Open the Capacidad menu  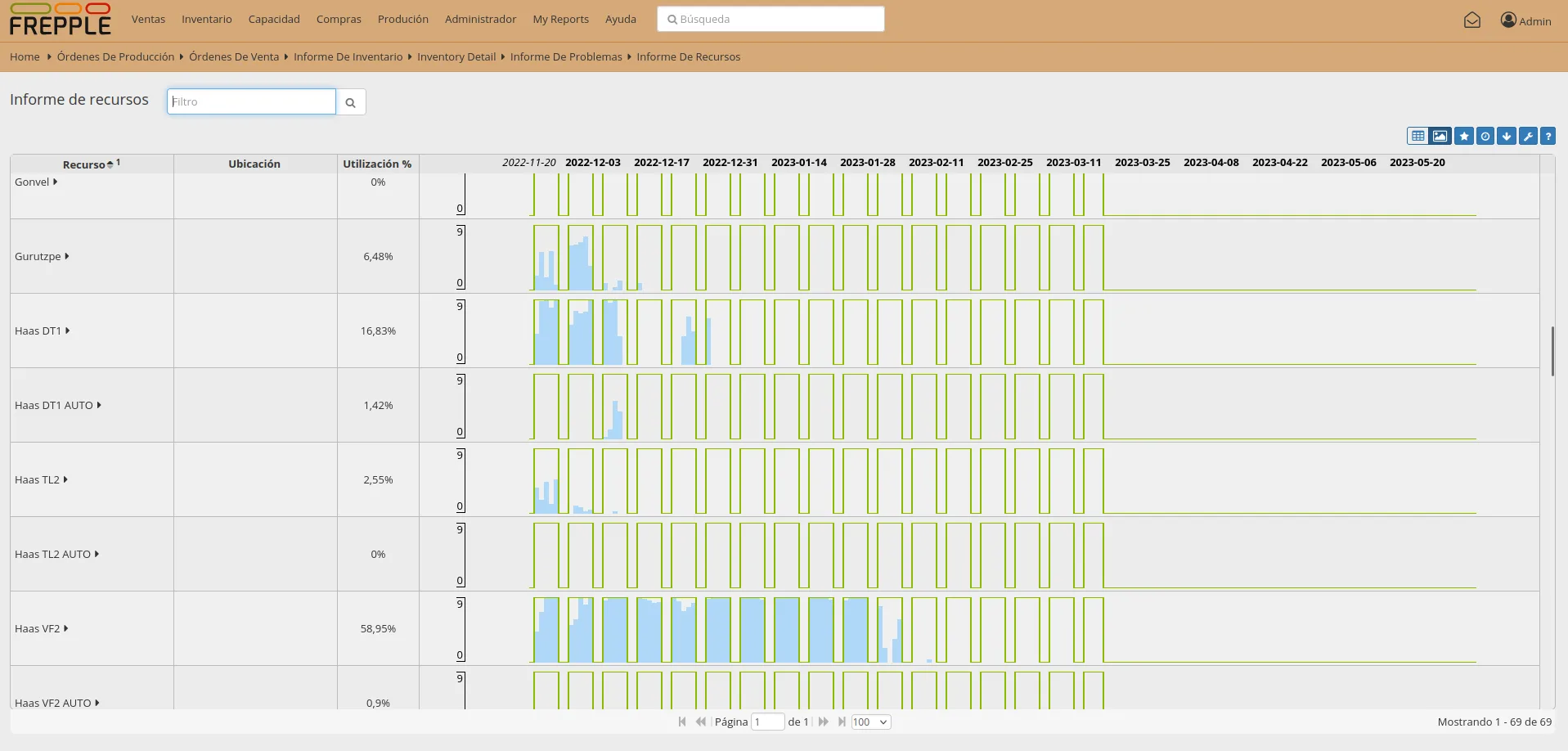(x=274, y=19)
